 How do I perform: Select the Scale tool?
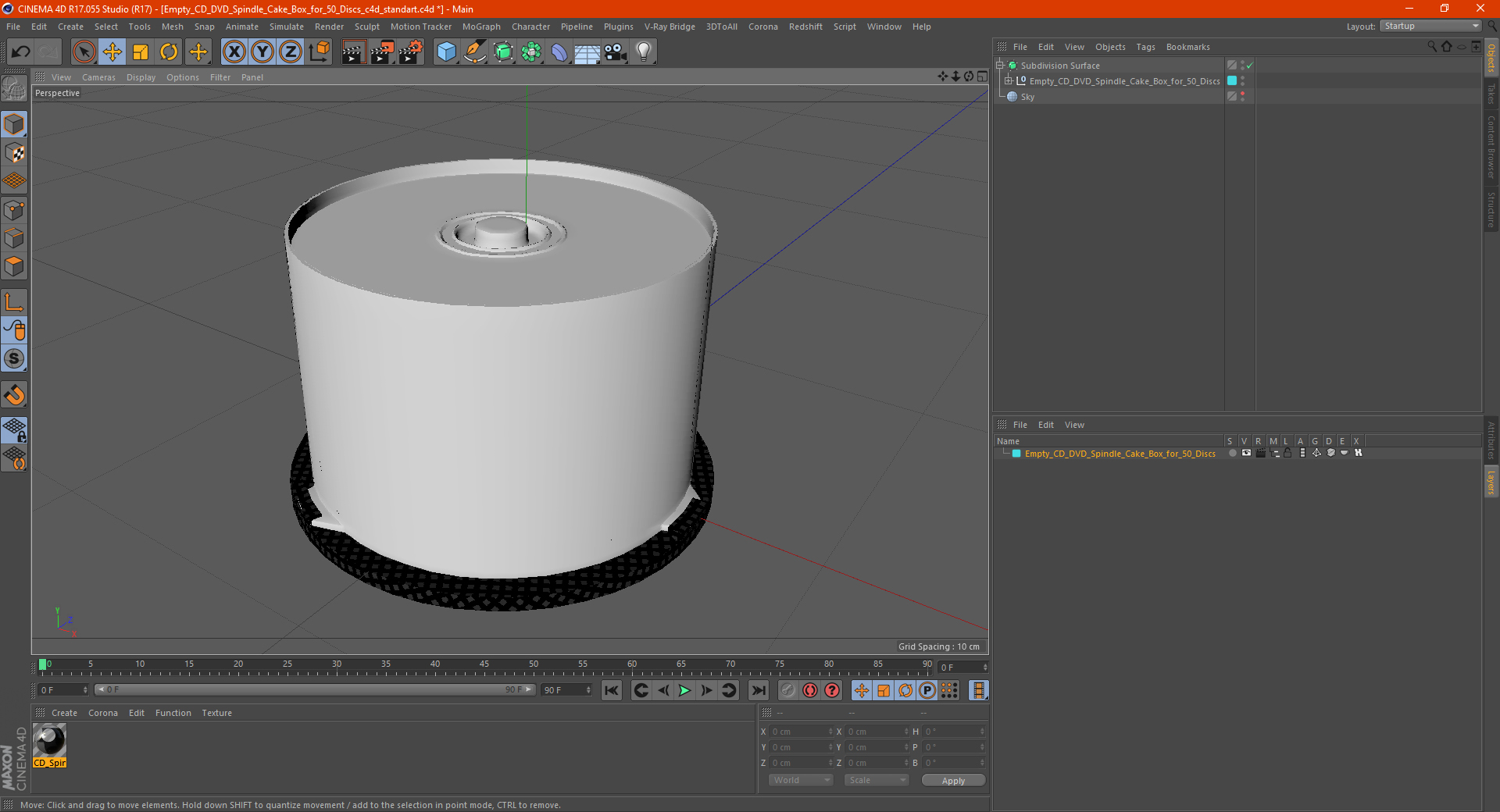pyautogui.click(x=141, y=52)
